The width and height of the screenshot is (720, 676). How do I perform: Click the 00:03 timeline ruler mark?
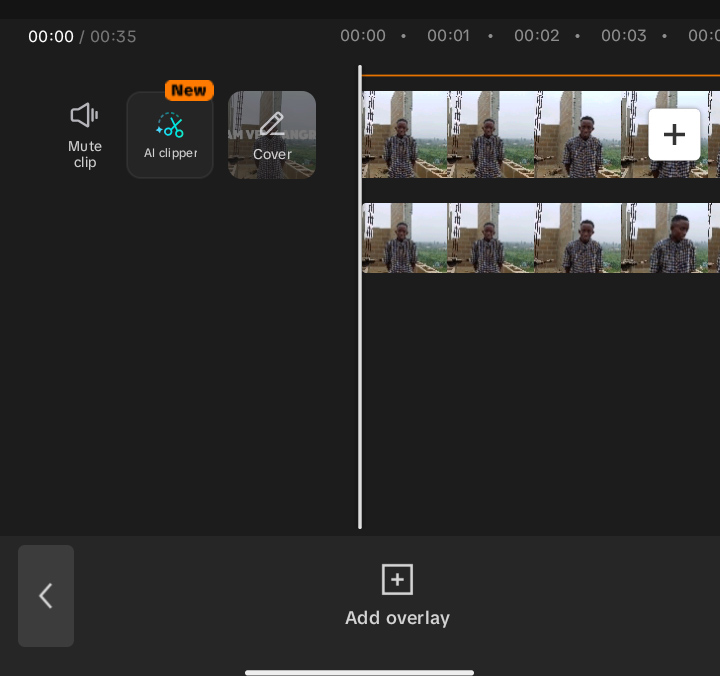tap(624, 36)
